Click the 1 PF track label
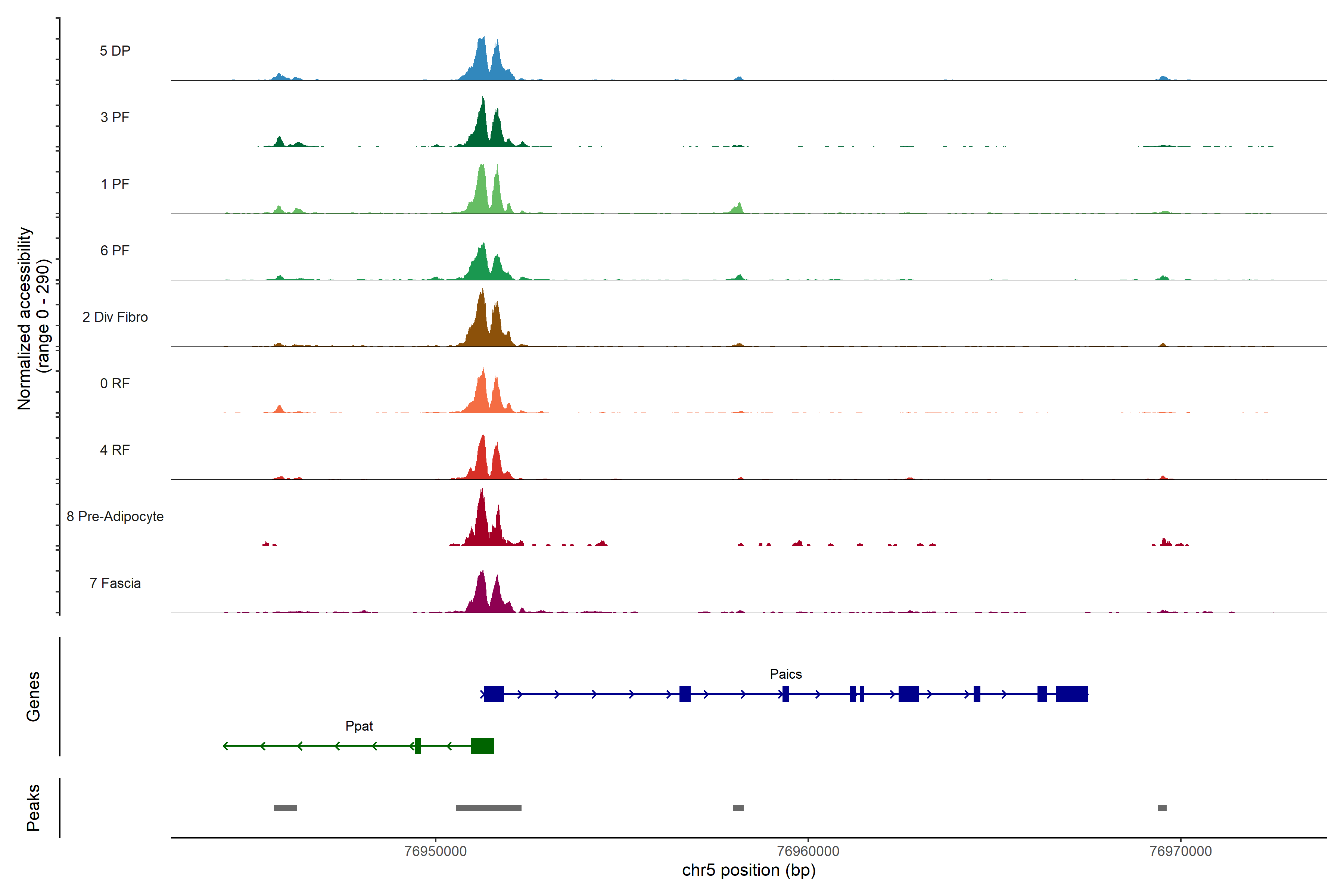This screenshot has height=896, width=1344. click(115, 184)
